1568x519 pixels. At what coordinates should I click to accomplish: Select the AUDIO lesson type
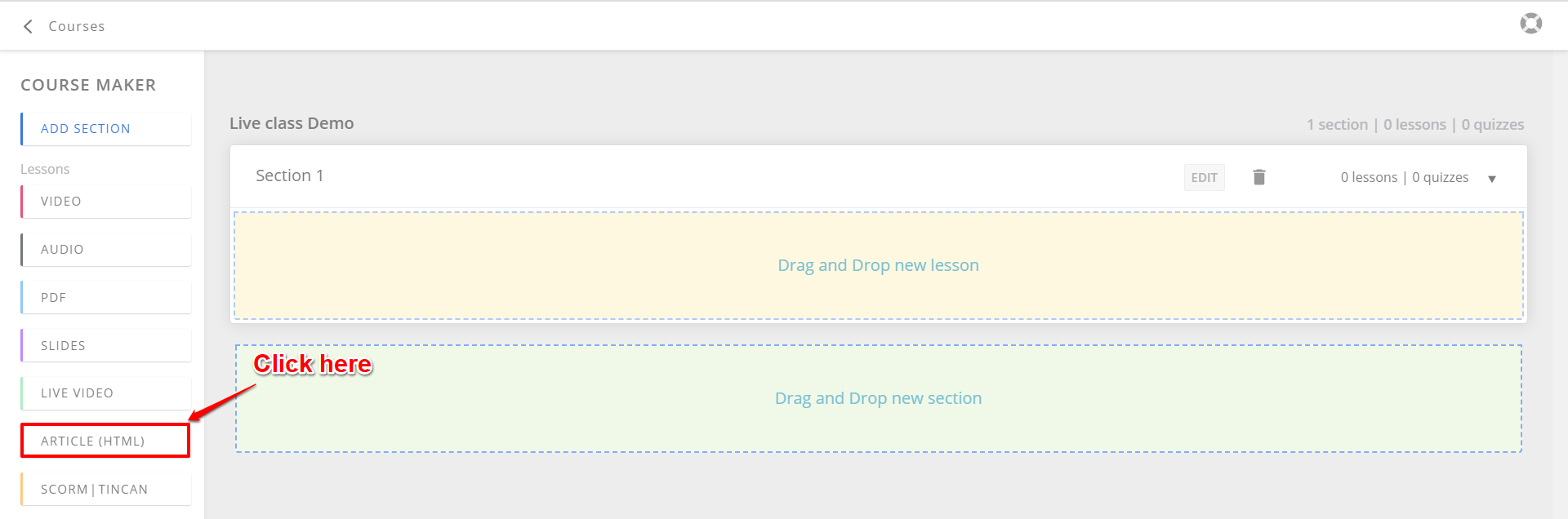[106, 250]
